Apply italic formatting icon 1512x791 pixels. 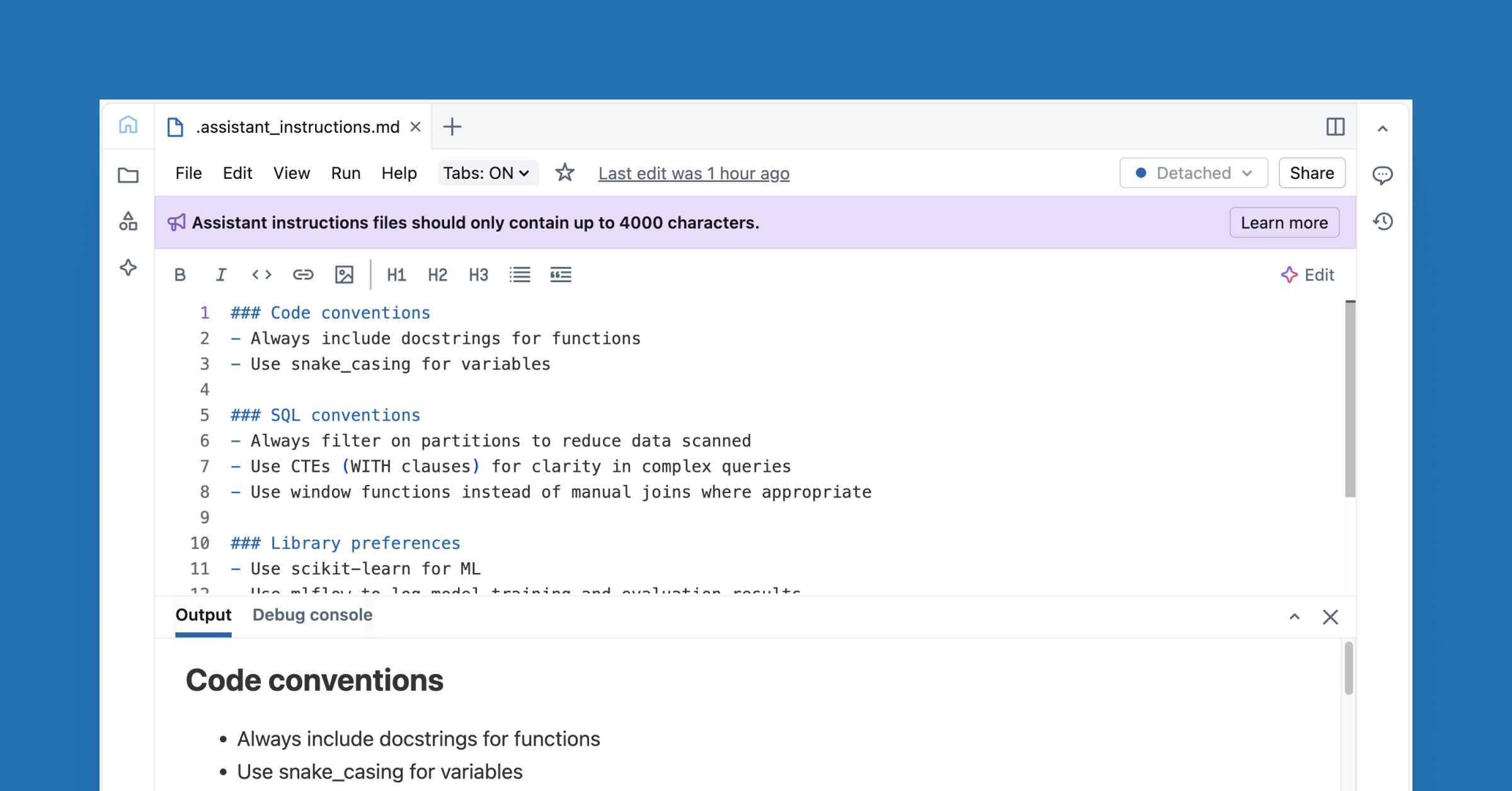220,275
